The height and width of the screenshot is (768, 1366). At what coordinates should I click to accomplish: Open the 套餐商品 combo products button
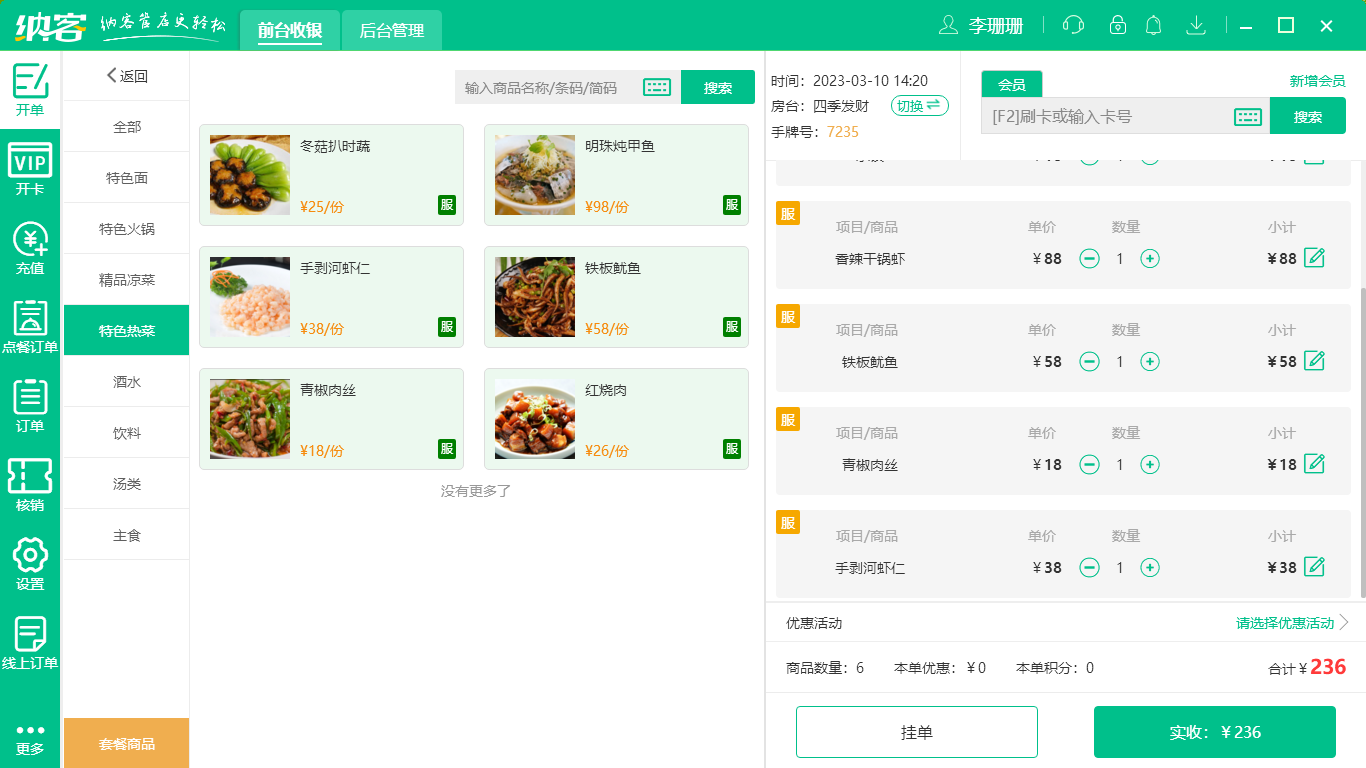coord(127,743)
